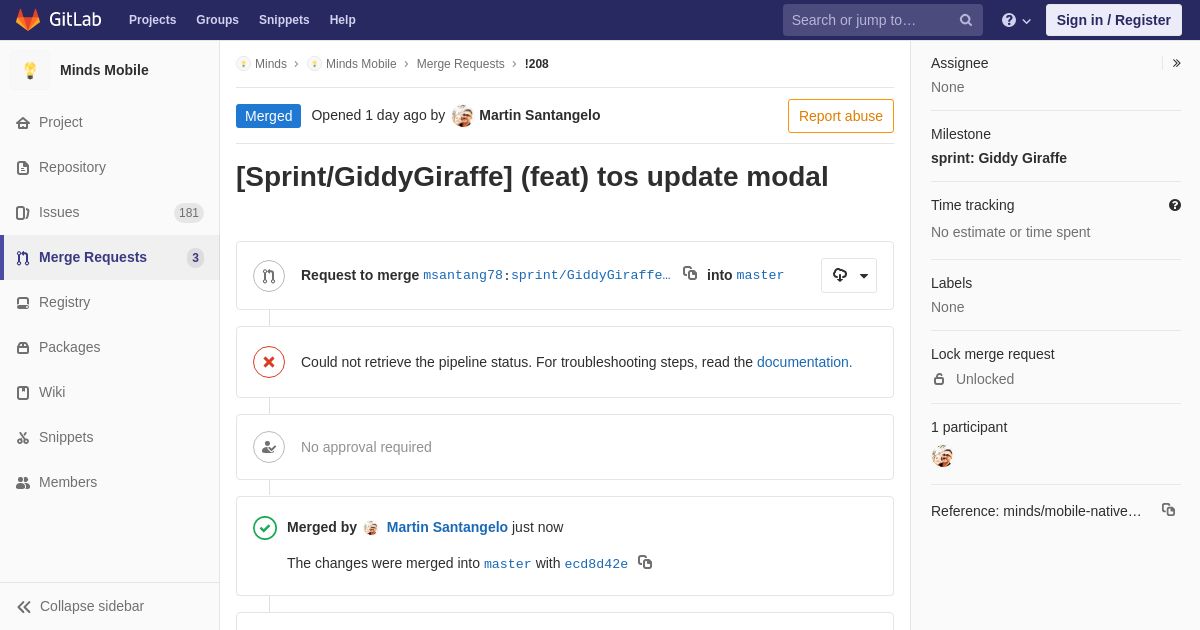This screenshot has height=630, width=1200.
Task: Click the Report abuse button
Action: tap(841, 116)
